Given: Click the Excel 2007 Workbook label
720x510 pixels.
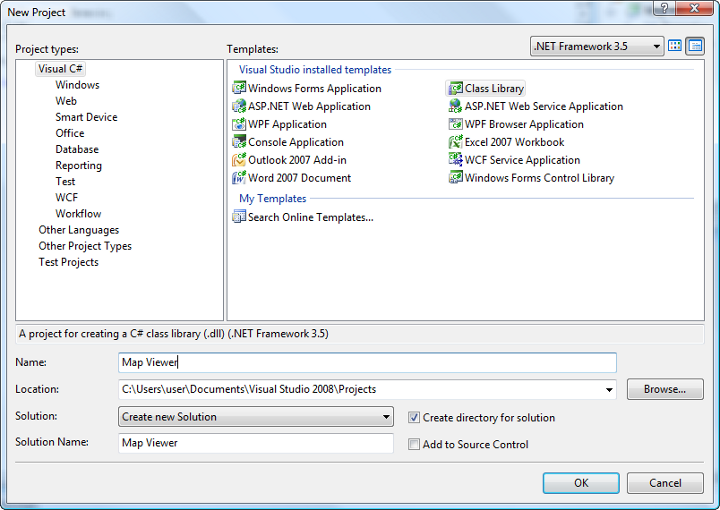Looking at the screenshot, I should tap(514, 142).
